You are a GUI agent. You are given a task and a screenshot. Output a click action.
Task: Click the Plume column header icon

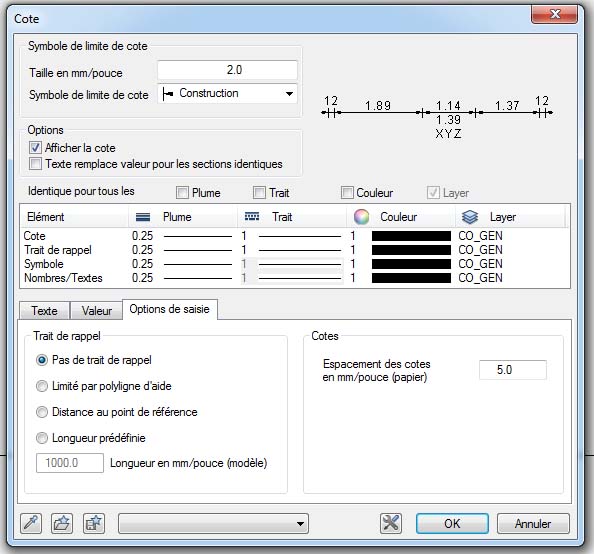tap(143, 217)
